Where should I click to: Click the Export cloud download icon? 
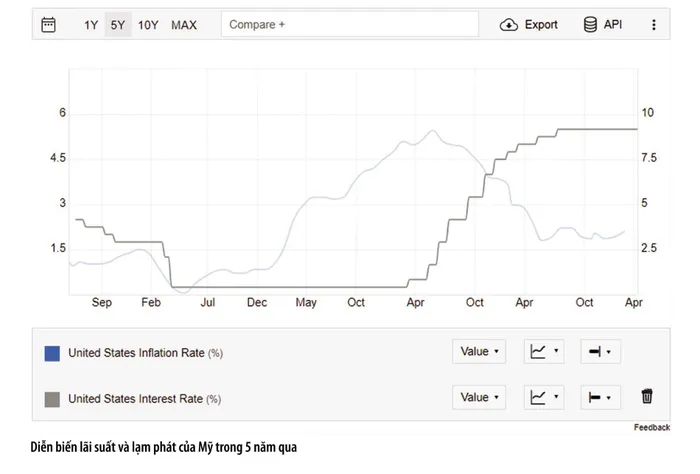coord(508,25)
